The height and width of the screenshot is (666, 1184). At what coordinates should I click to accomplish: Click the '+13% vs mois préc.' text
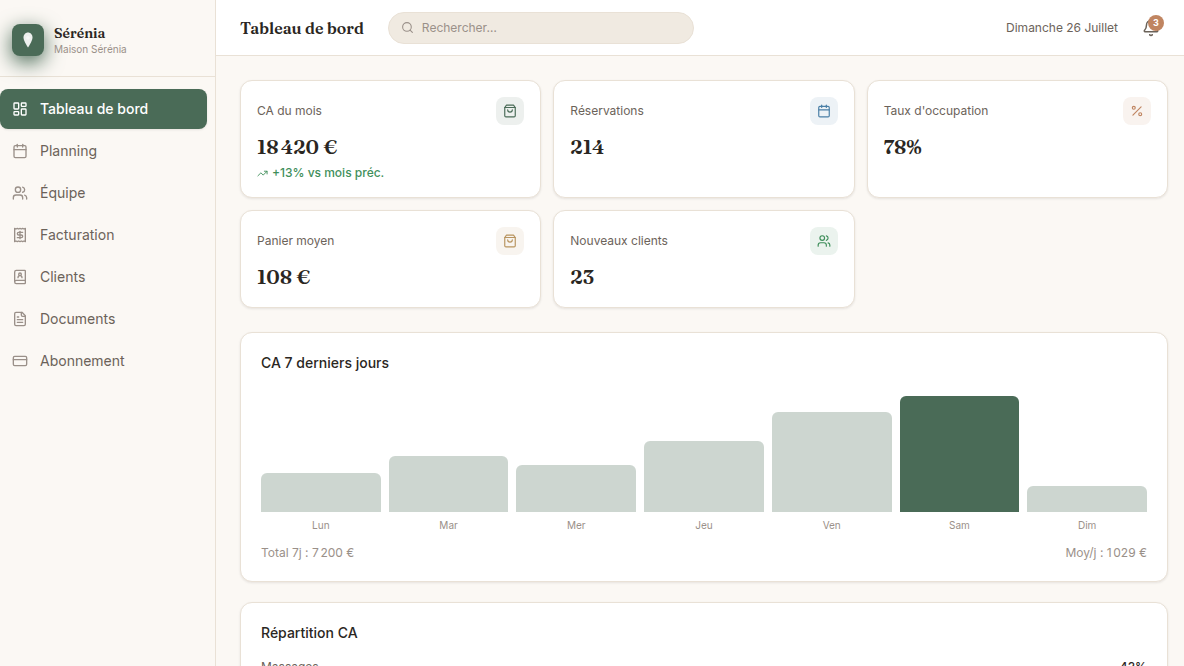[328, 173]
